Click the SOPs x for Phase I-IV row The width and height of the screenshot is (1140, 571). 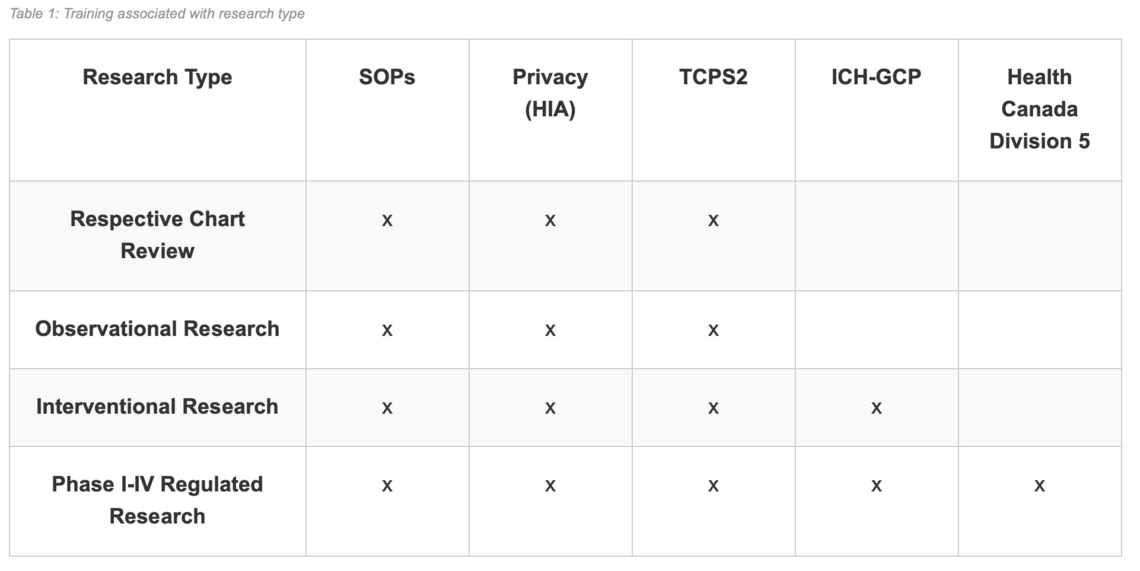(387, 486)
